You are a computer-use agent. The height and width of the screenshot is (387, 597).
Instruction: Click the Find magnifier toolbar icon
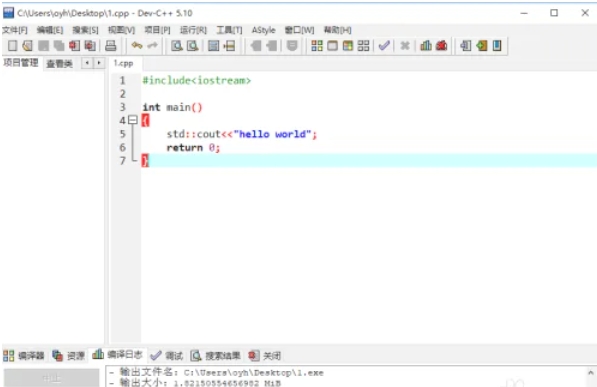[x=176, y=46]
